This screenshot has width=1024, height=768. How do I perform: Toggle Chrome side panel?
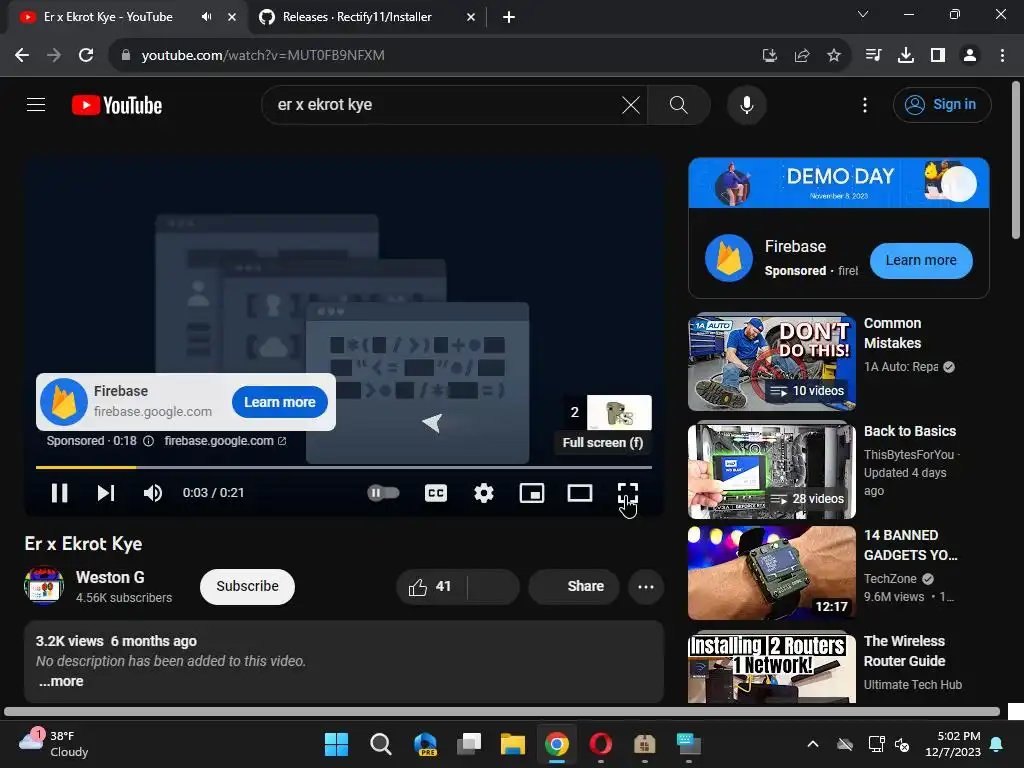938,56
